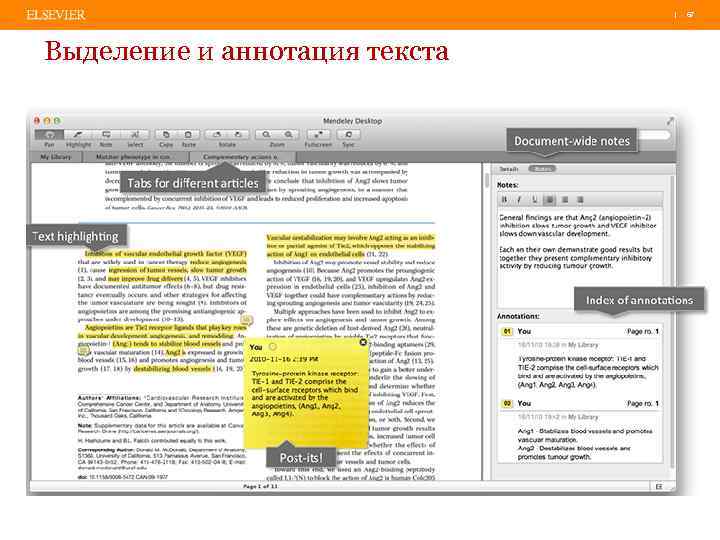
Task: Center the notes text
Action: (565, 200)
